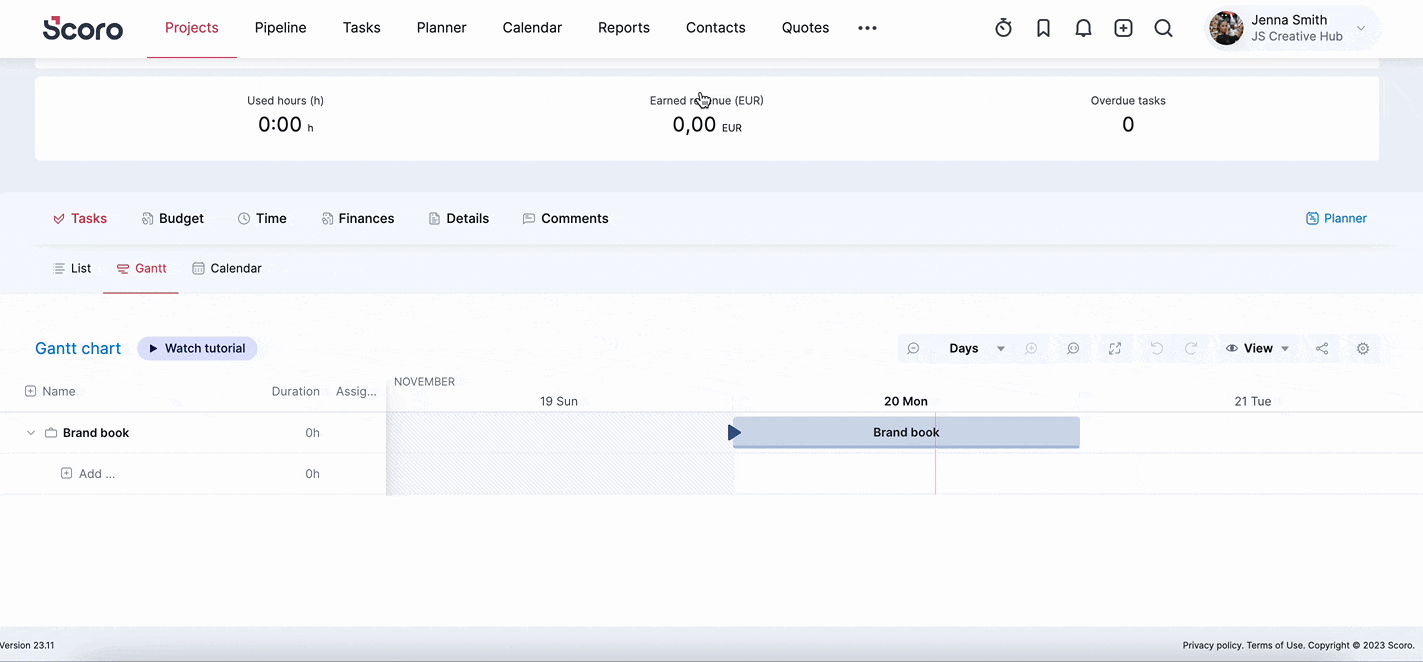Click the Gantt chart heading link
Viewport: 1423px width, 662px height.
[x=78, y=348]
